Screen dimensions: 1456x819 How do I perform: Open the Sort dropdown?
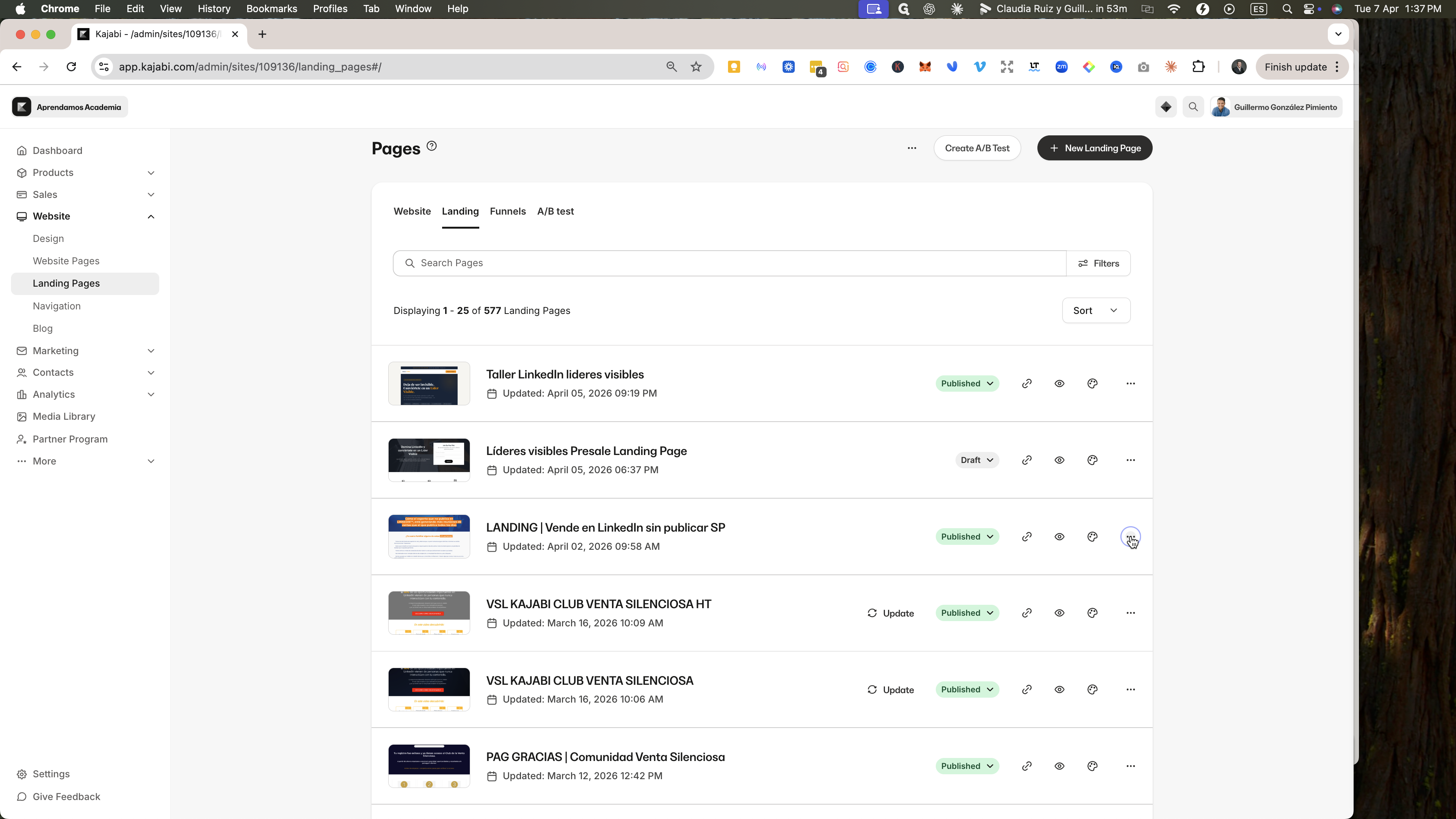click(x=1096, y=310)
